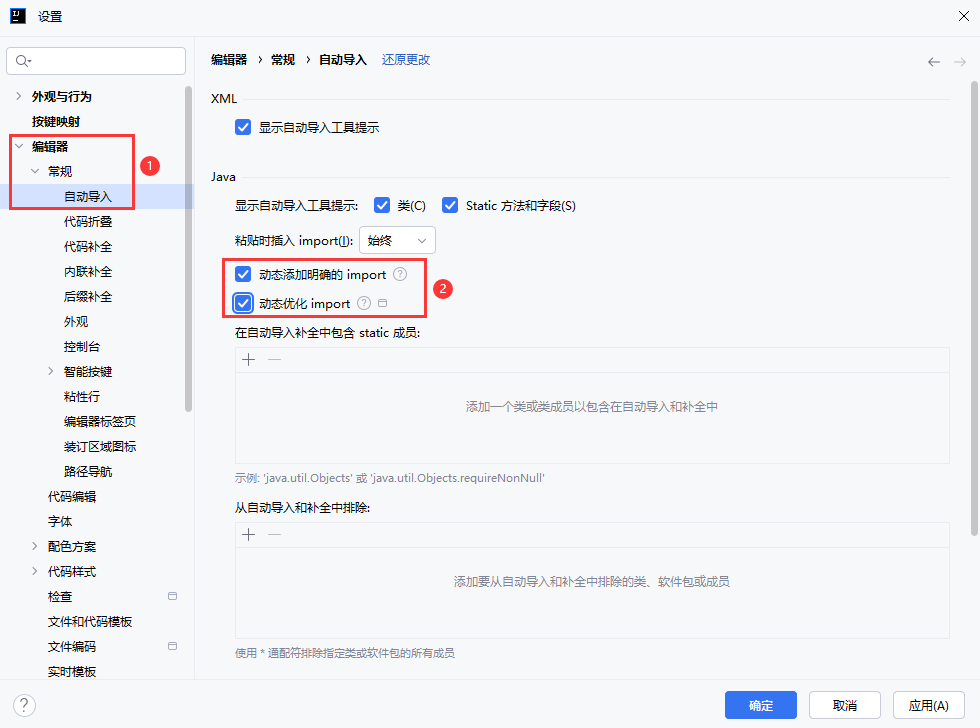
Task: Click the 取消 button
Action: click(x=844, y=705)
